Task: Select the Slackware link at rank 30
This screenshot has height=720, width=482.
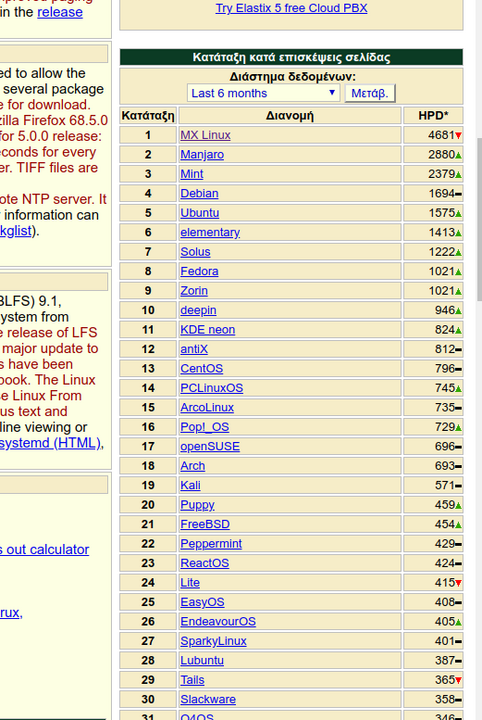Action: tap(208, 699)
